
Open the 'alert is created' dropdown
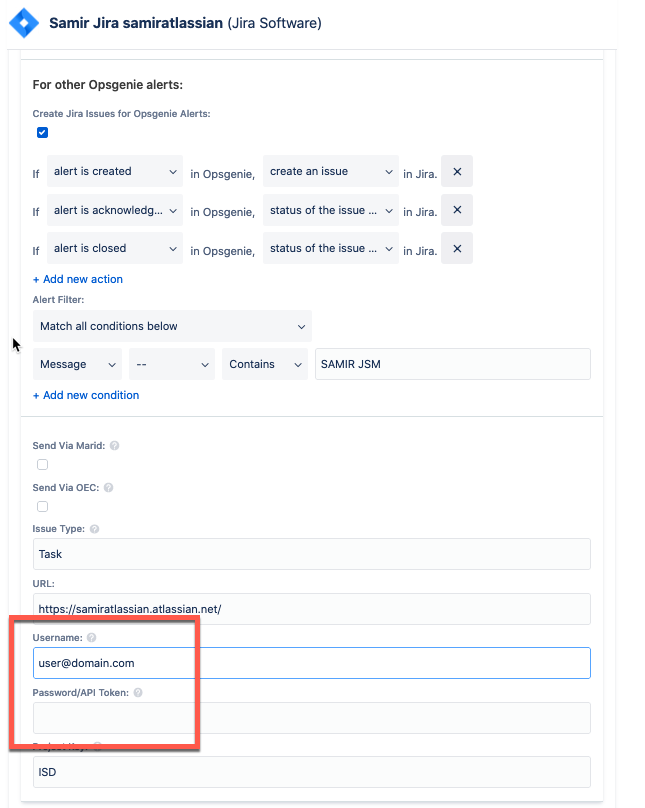(115, 171)
